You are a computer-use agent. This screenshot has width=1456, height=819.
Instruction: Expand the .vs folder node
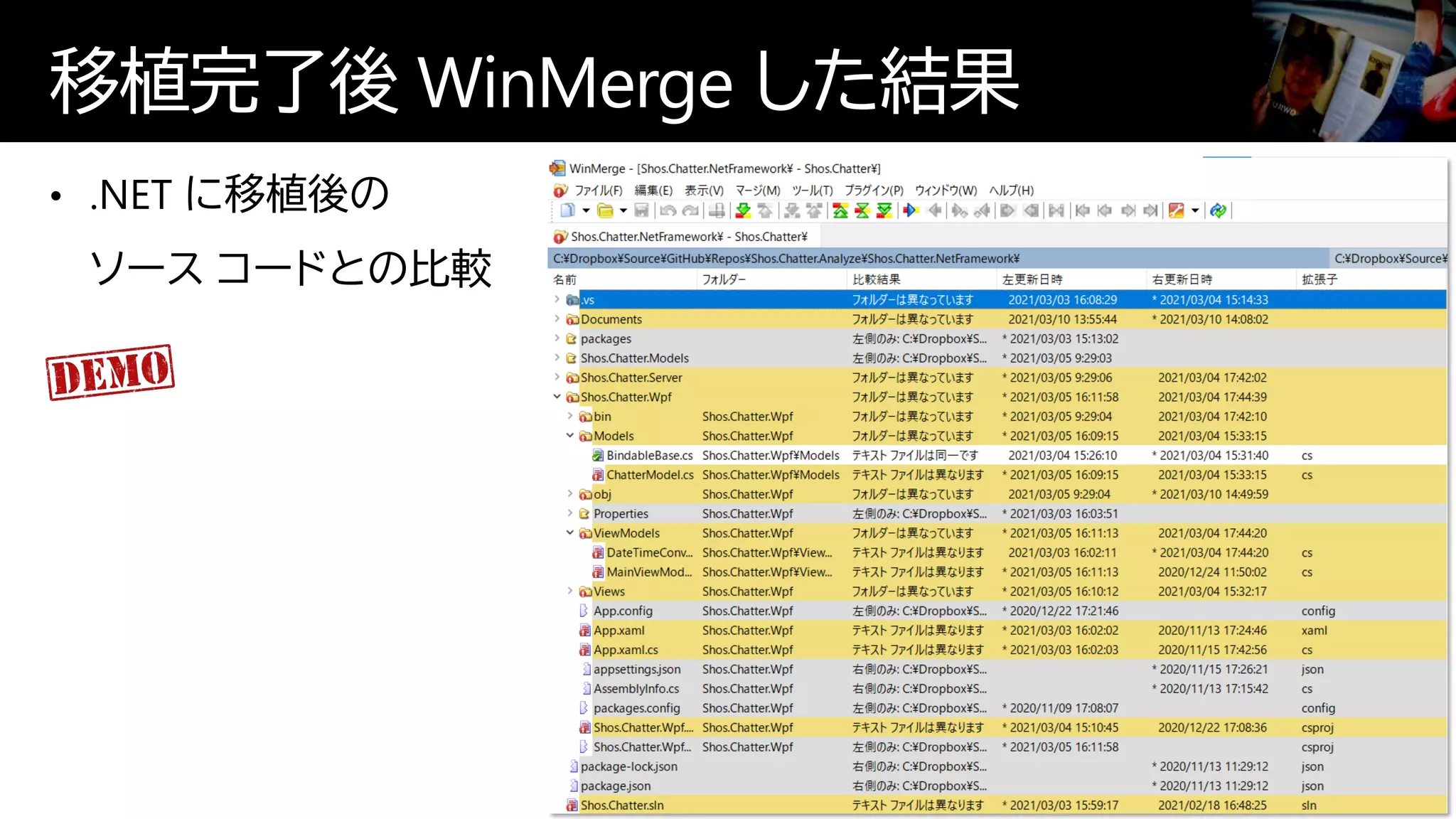557,299
